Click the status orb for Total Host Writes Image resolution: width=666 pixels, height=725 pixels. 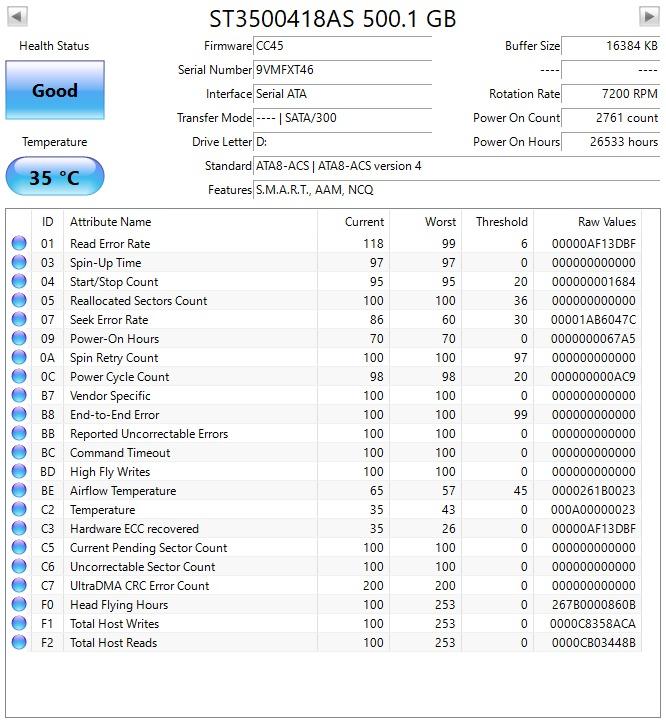(x=19, y=623)
